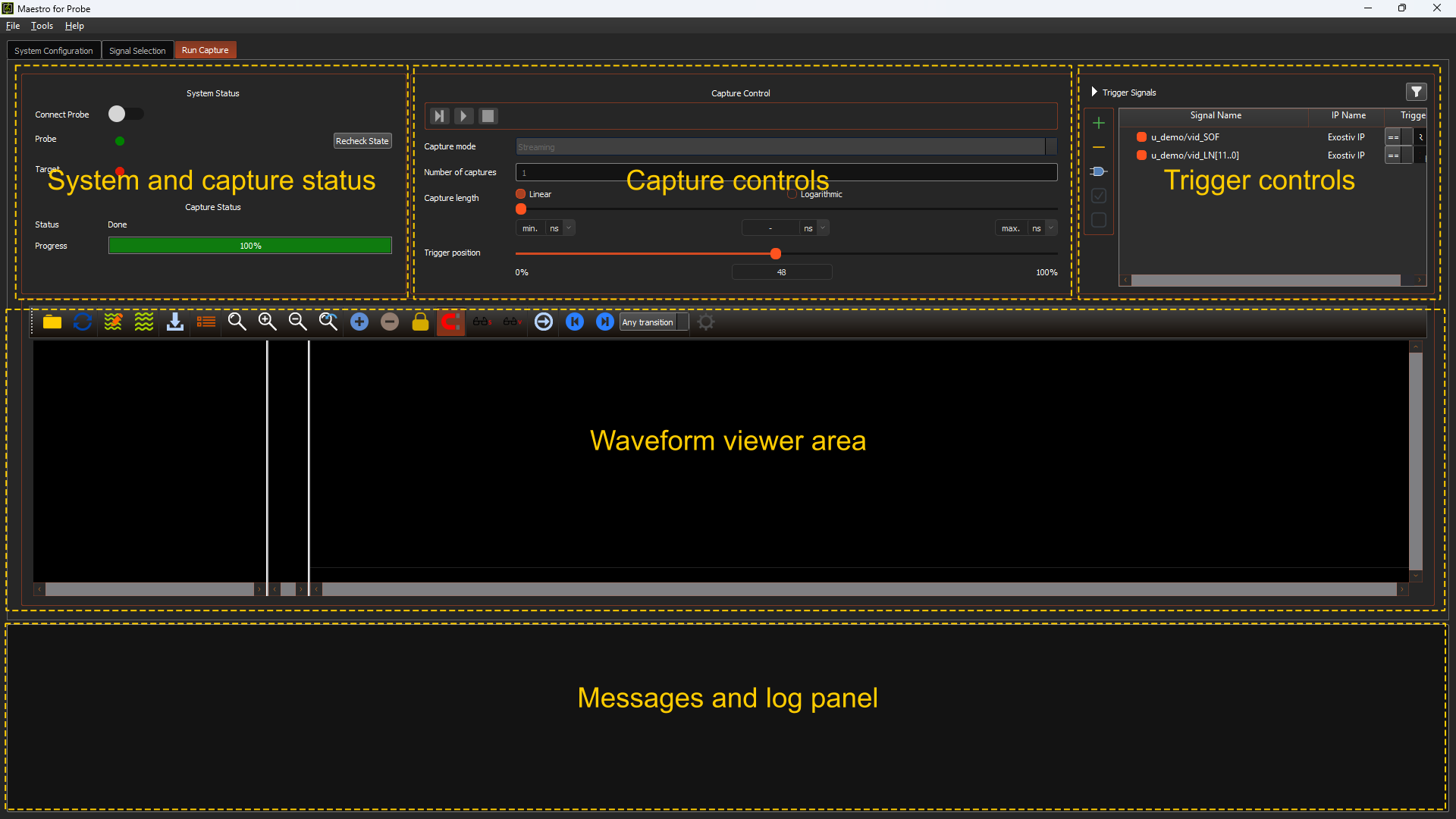Click the minus circle icon in toolbar

coord(390,322)
